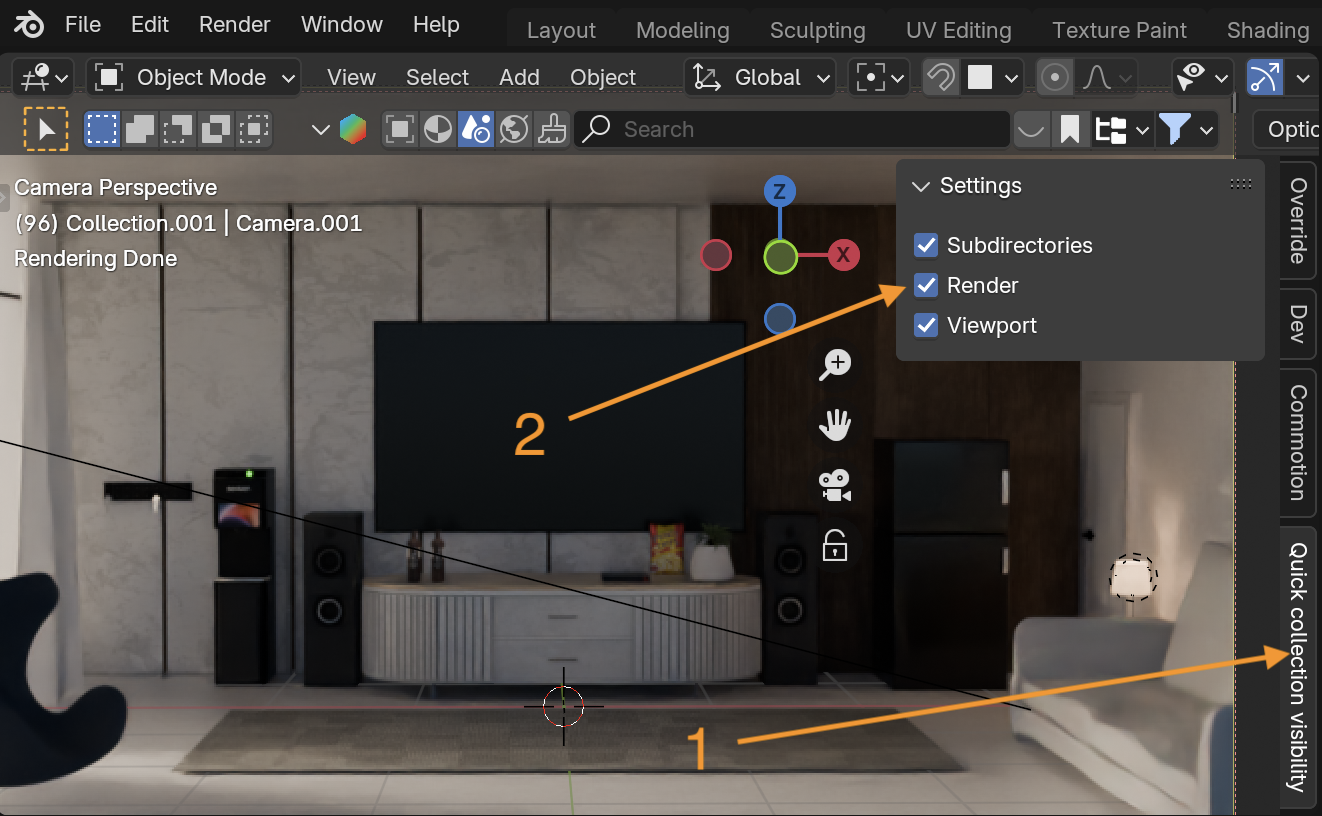Open the File menu
Screen dimensions: 1322x816
click(x=83, y=24)
